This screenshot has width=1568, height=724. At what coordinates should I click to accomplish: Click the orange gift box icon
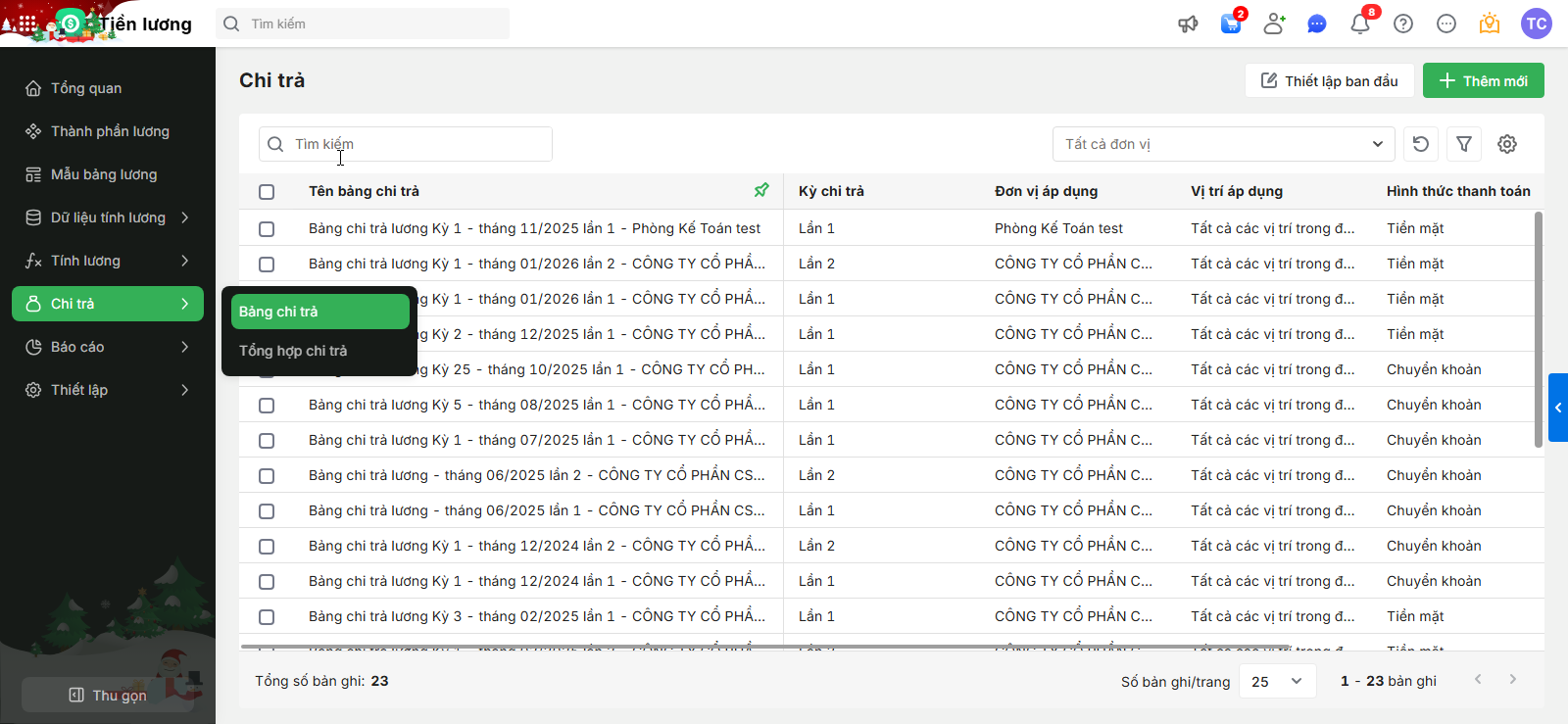1490,24
